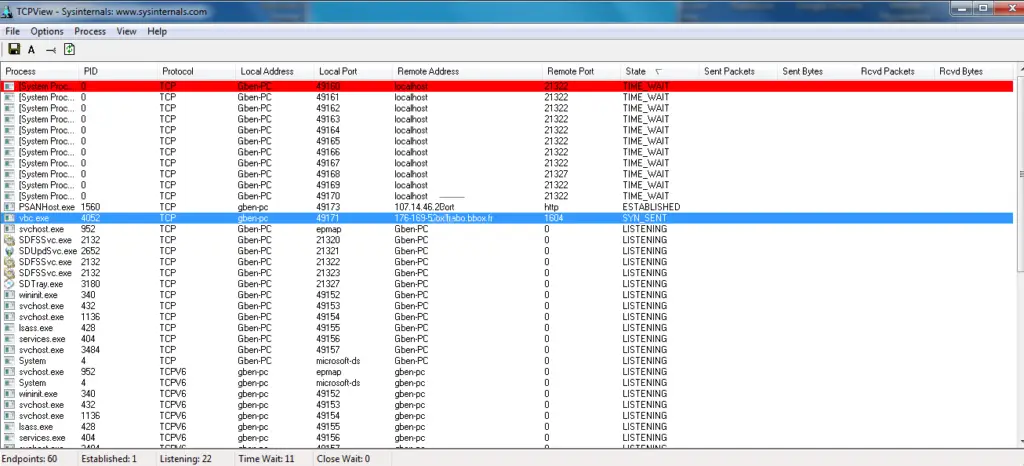
Task: Sort by the Remote Port column header
Action: 581,71
